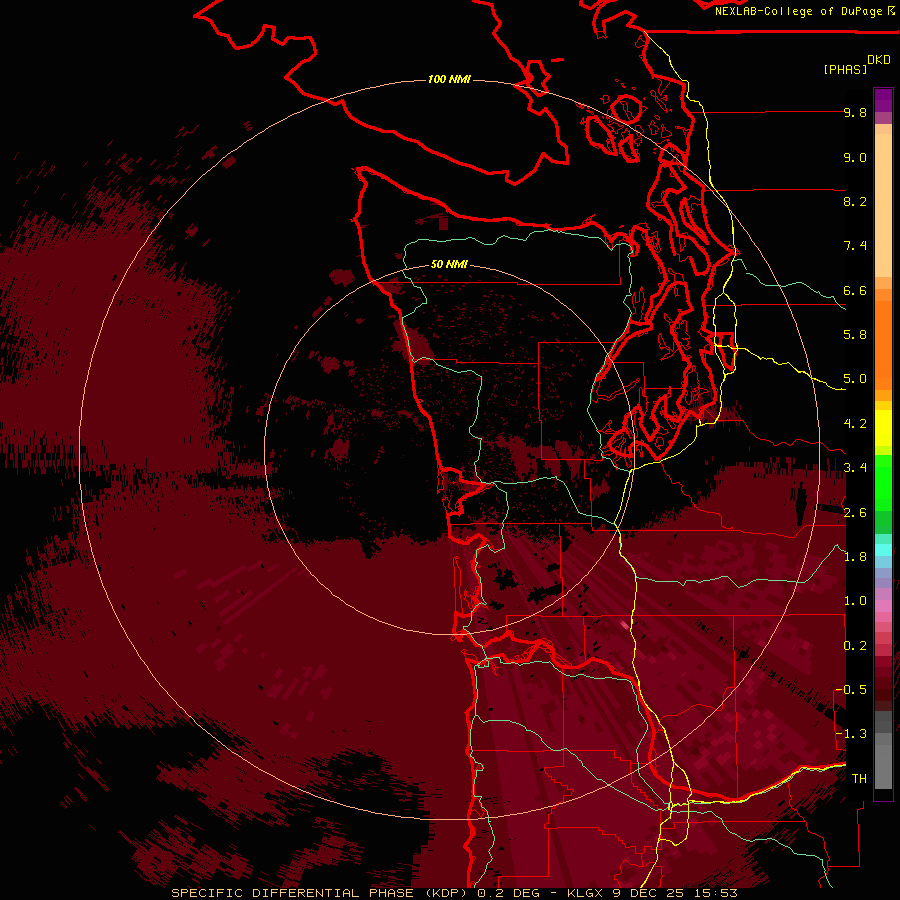Viewport: 900px width, 900px height.
Task: Click the [PHAS] legend unit label
Action: click(x=845, y=69)
